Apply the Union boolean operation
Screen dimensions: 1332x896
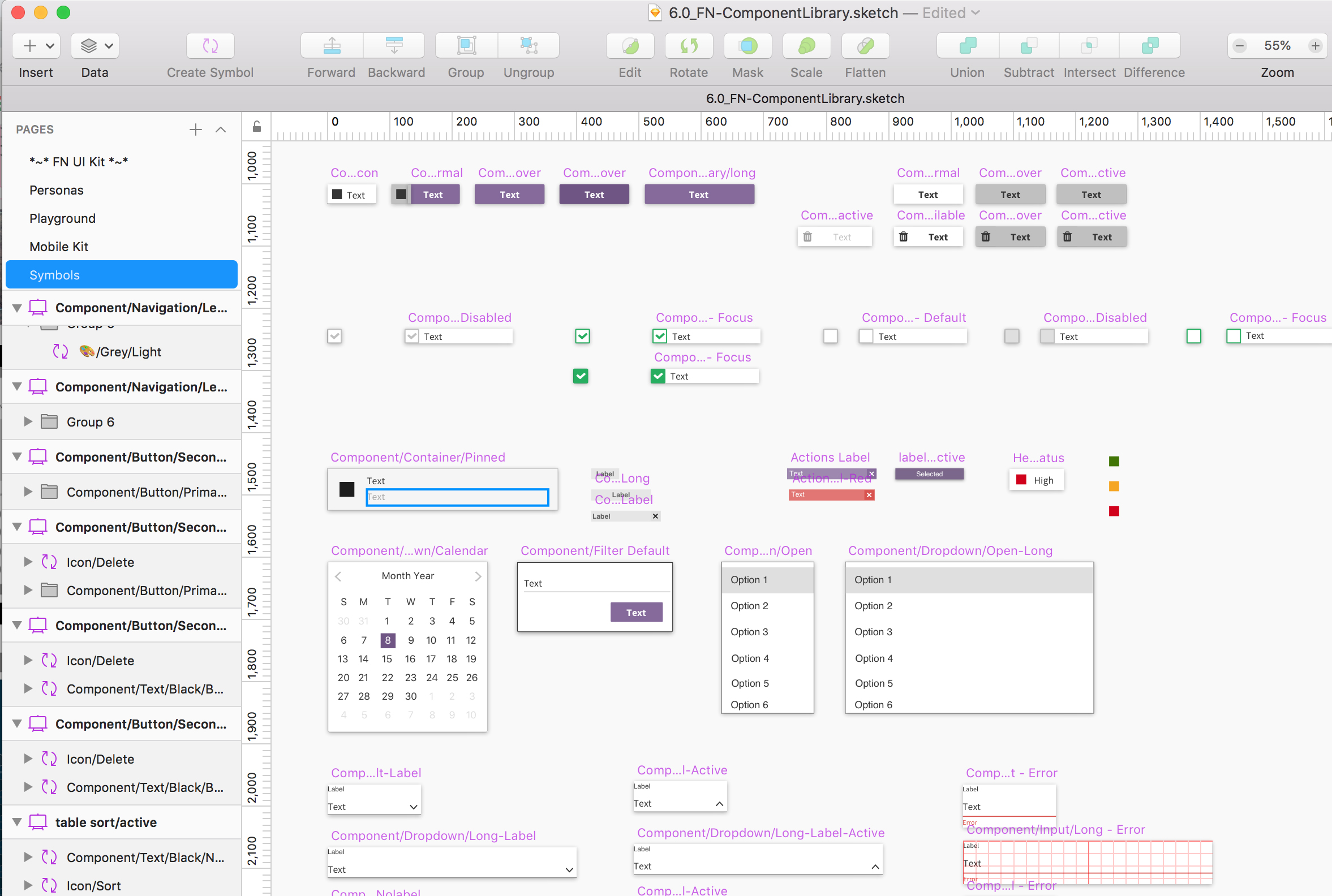[x=968, y=46]
